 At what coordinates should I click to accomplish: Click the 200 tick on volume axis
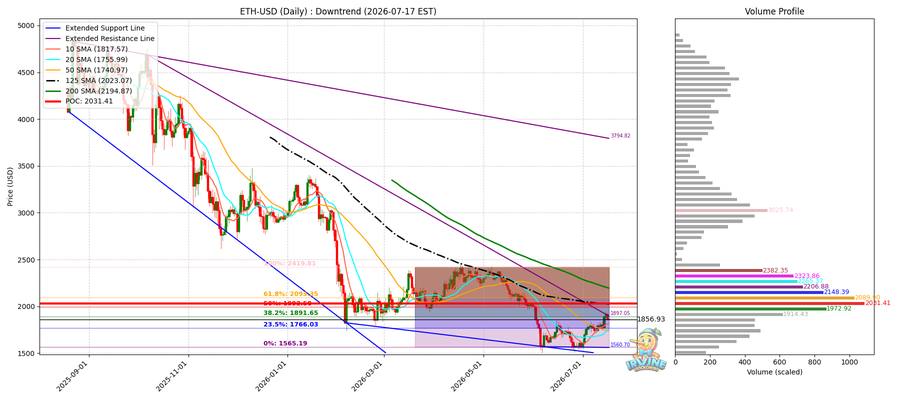pos(711,362)
